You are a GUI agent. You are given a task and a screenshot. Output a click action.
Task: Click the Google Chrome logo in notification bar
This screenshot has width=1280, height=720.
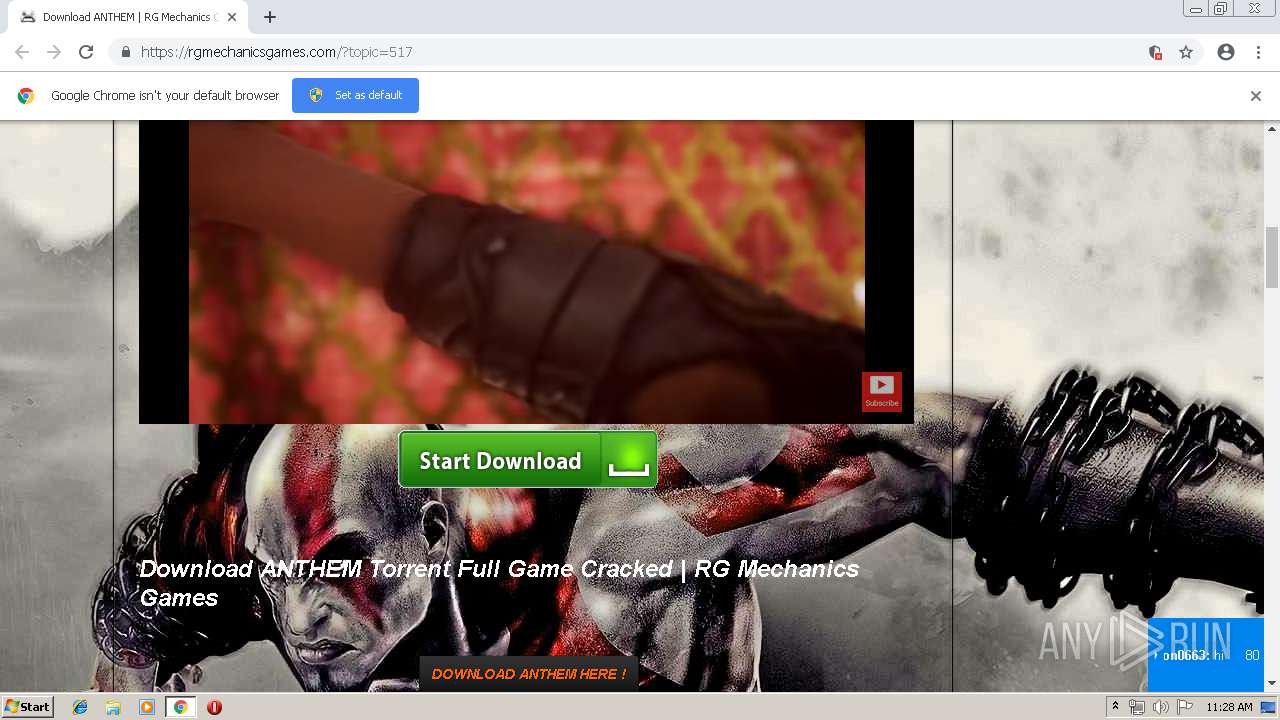26,96
